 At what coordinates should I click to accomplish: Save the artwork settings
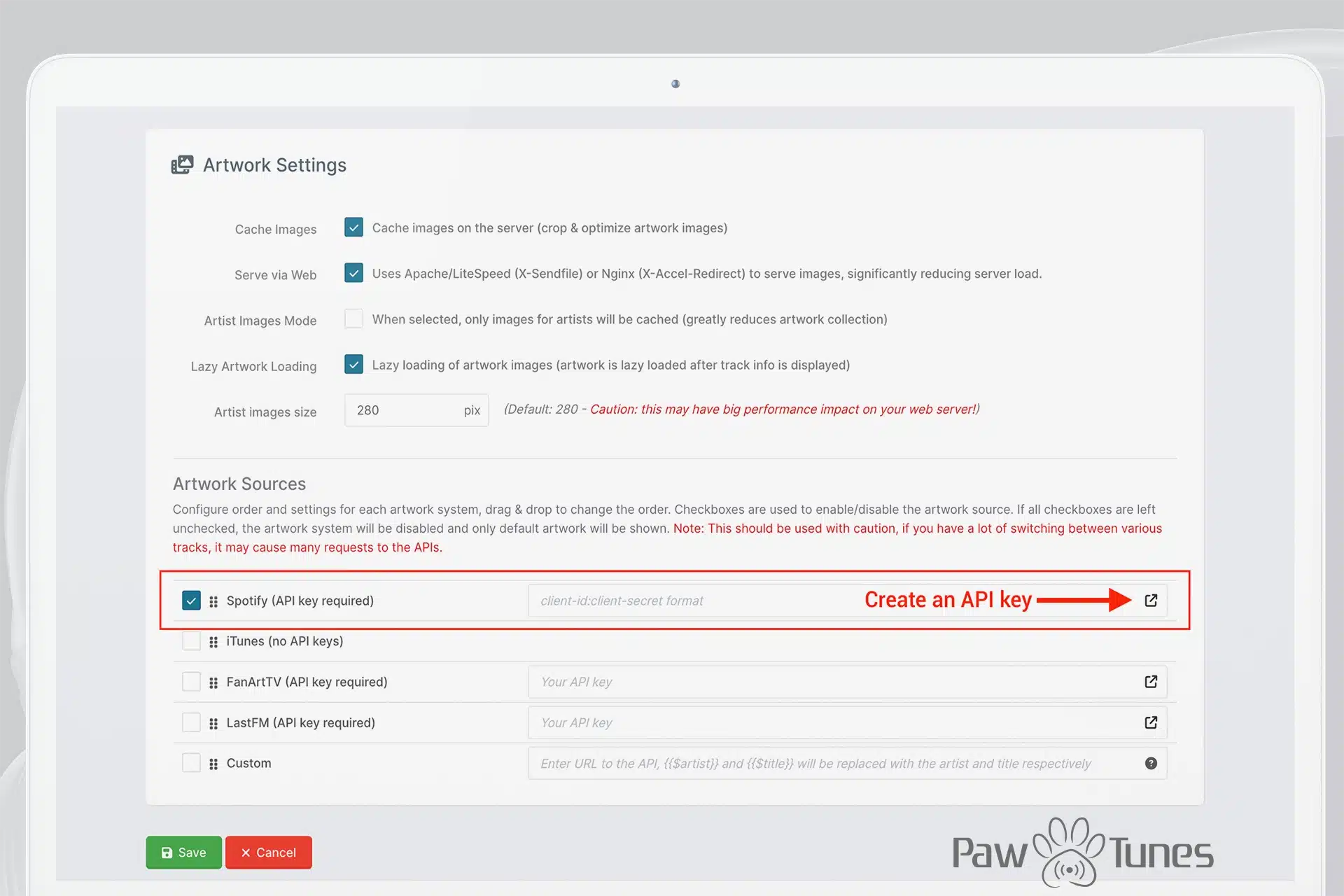pos(184,853)
